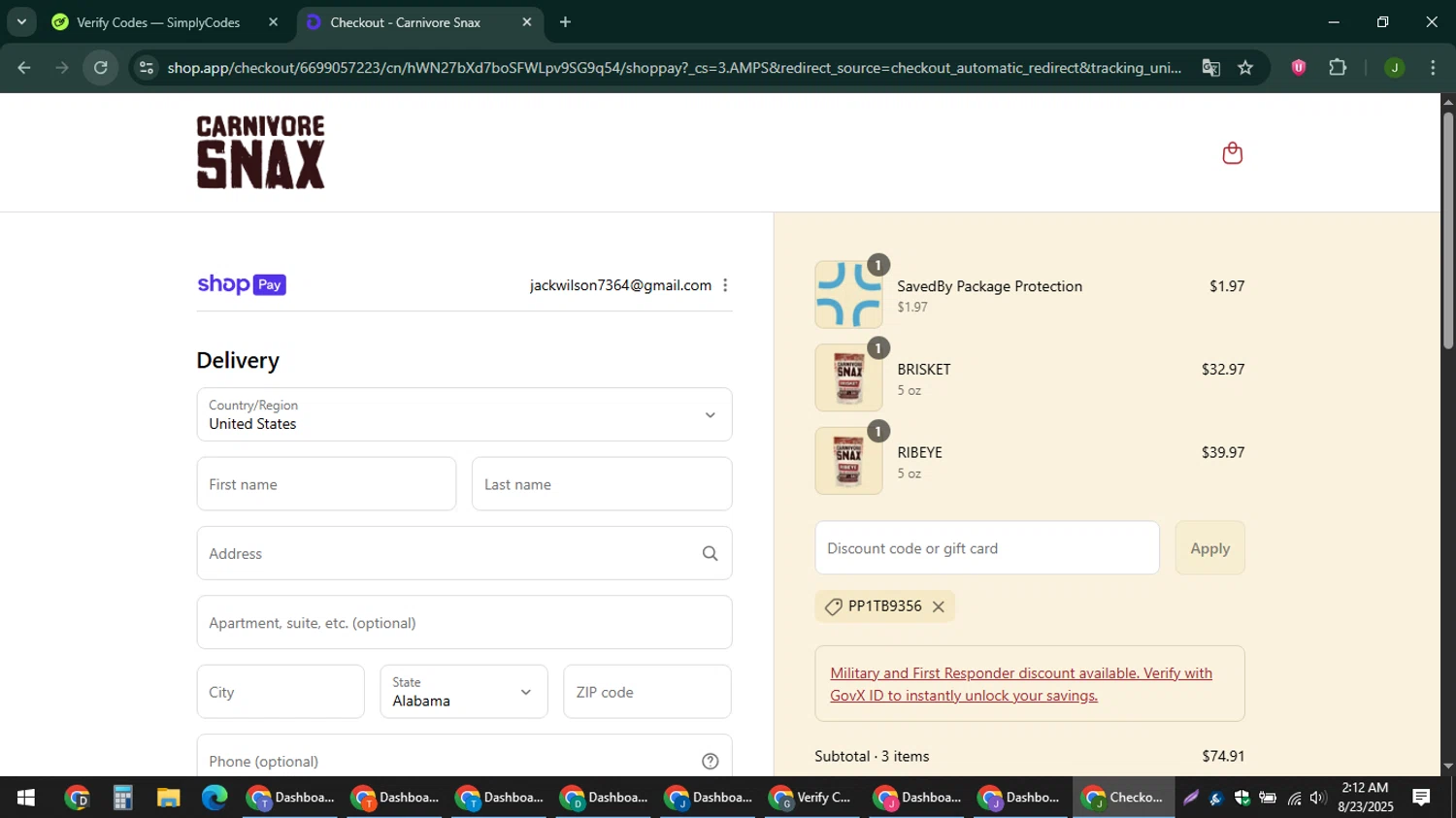The height and width of the screenshot is (818, 1456).
Task: Click the $32.97 BRISKET price
Action: pyautogui.click(x=1223, y=370)
